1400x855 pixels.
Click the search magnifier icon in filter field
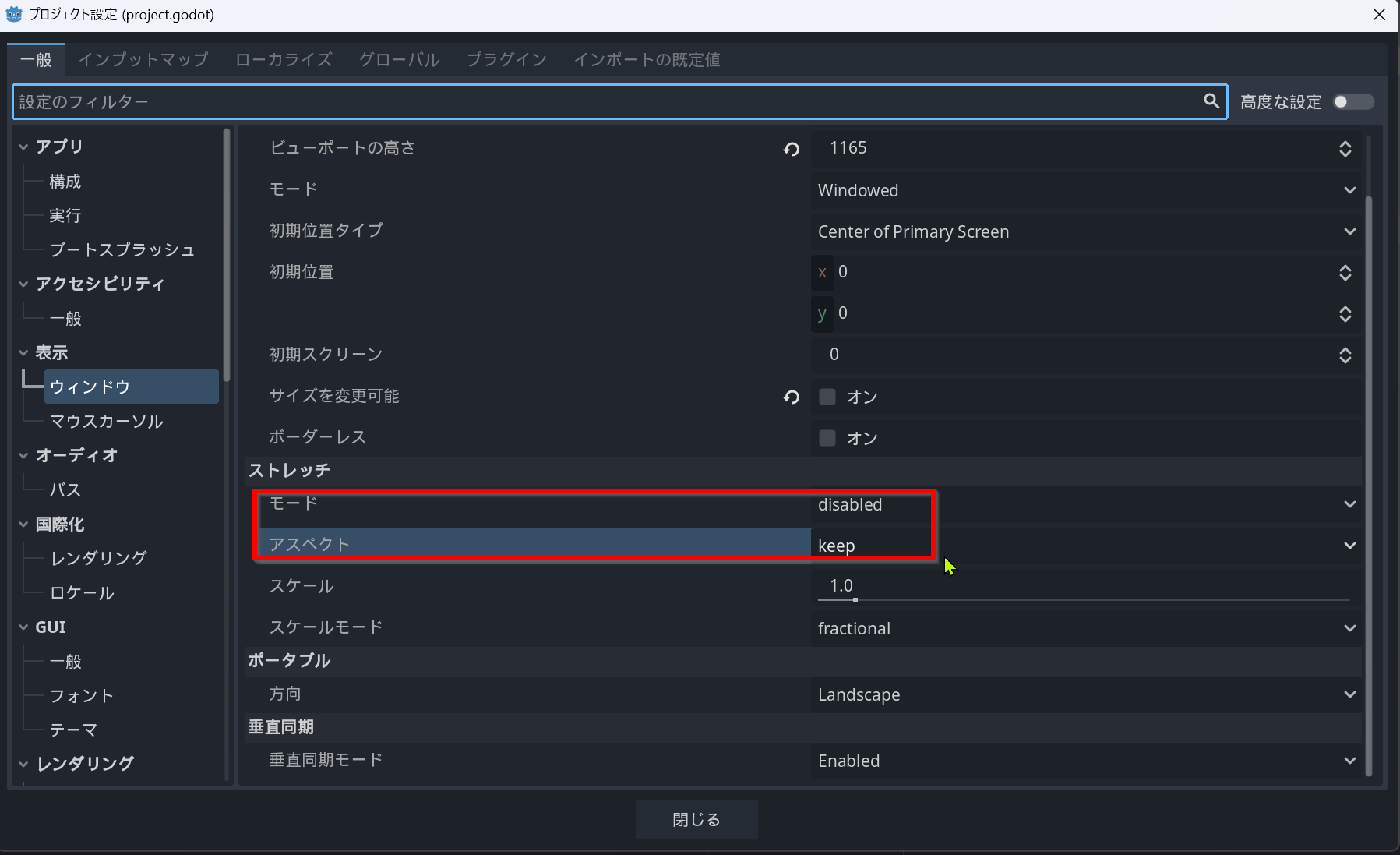coord(1211,101)
